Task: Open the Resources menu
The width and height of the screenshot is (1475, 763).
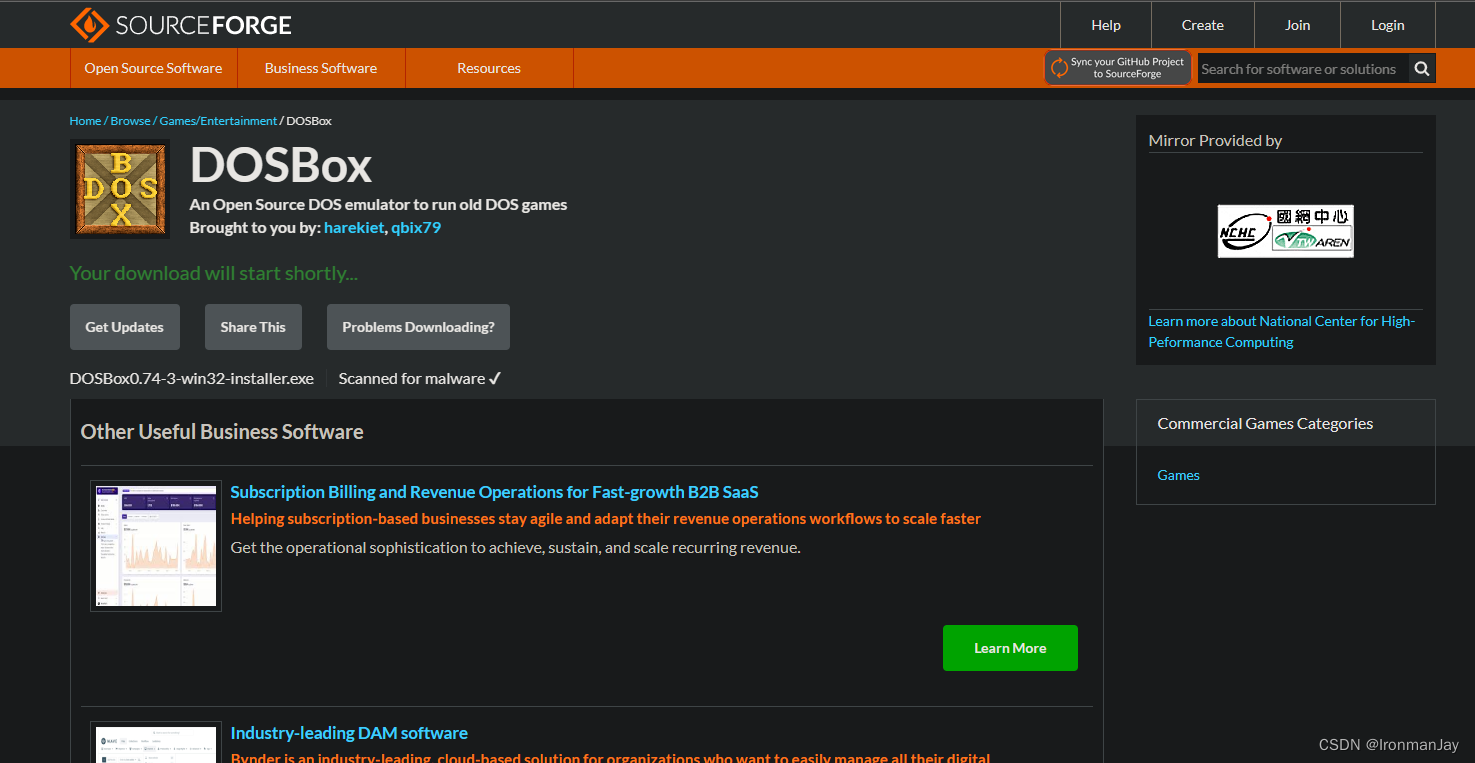Action: click(489, 68)
